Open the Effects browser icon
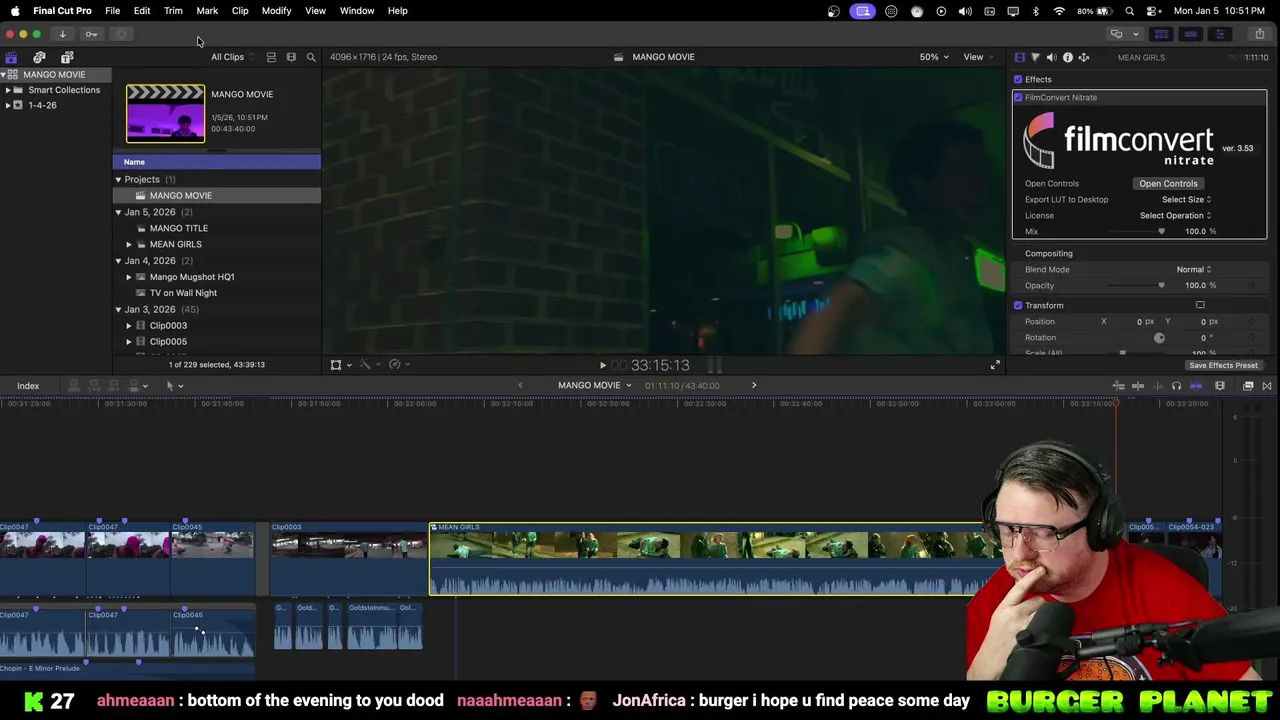The width and height of the screenshot is (1280, 720). [x=1248, y=386]
